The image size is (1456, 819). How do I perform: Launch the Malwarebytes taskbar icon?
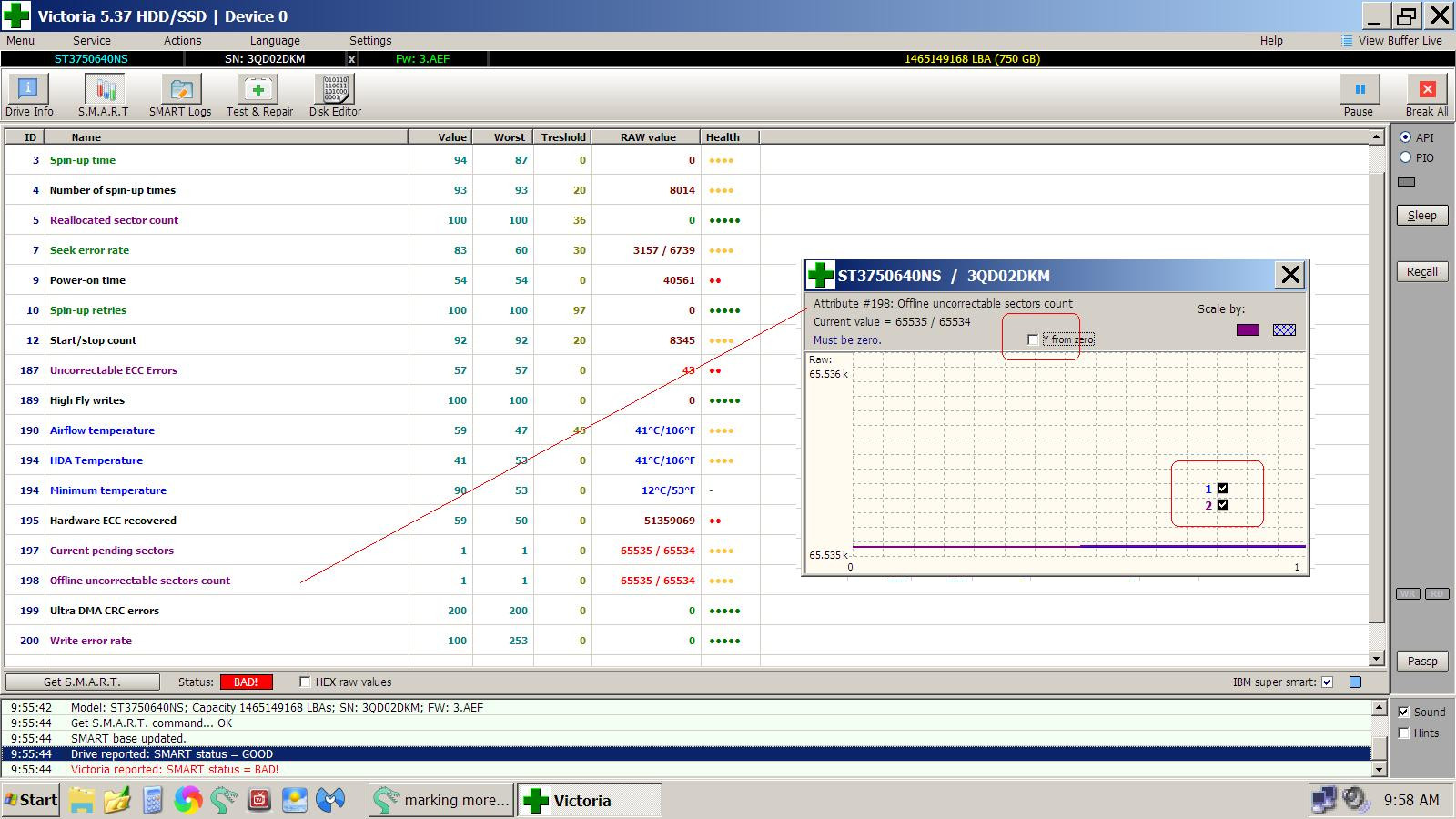tap(330, 800)
